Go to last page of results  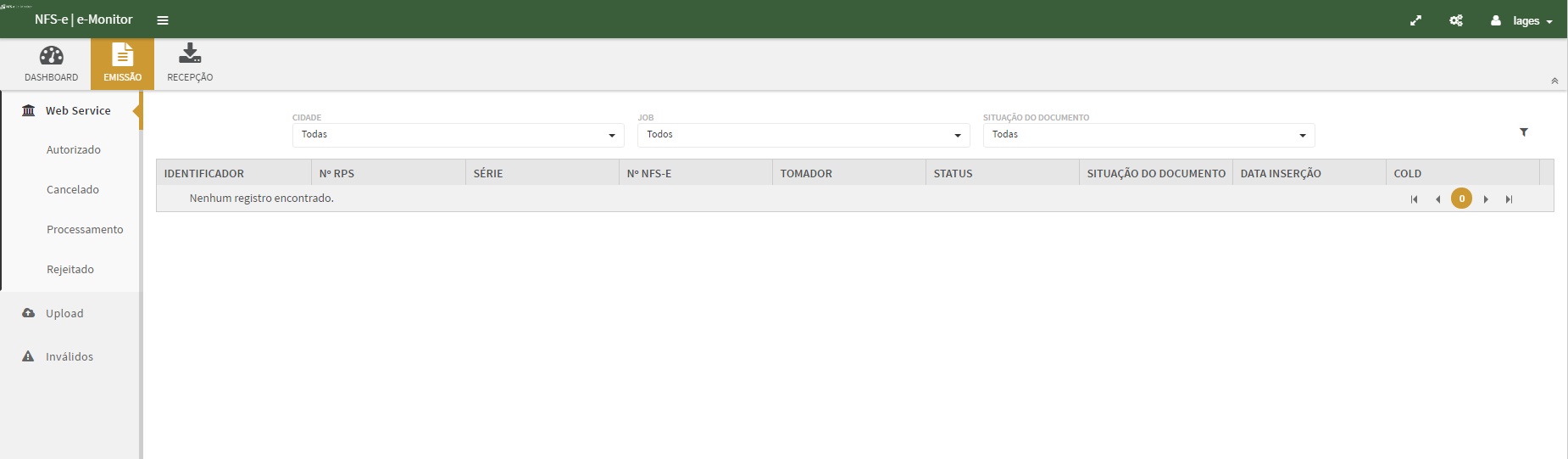click(x=1509, y=199)
